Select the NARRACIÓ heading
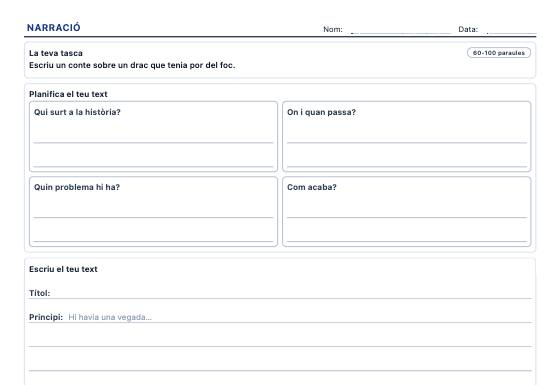Image resolution: width=560 pixels, height=385 pixels. pyautogui.click(x=54, y=28)
